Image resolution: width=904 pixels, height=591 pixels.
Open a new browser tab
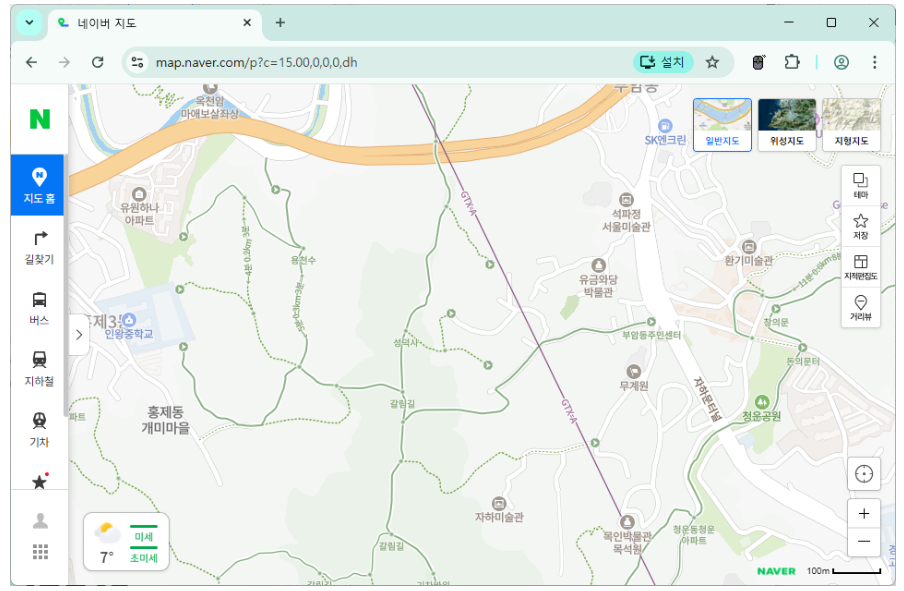coord(280,23)
